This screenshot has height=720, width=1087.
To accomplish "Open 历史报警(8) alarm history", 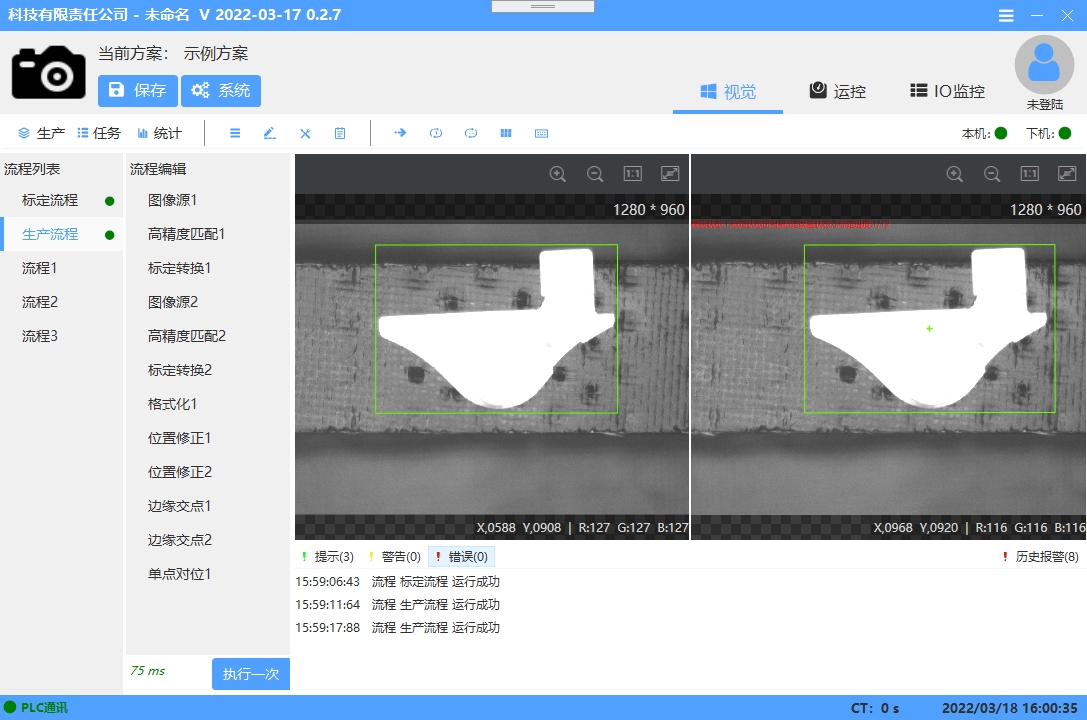I will pos(1040,556).
